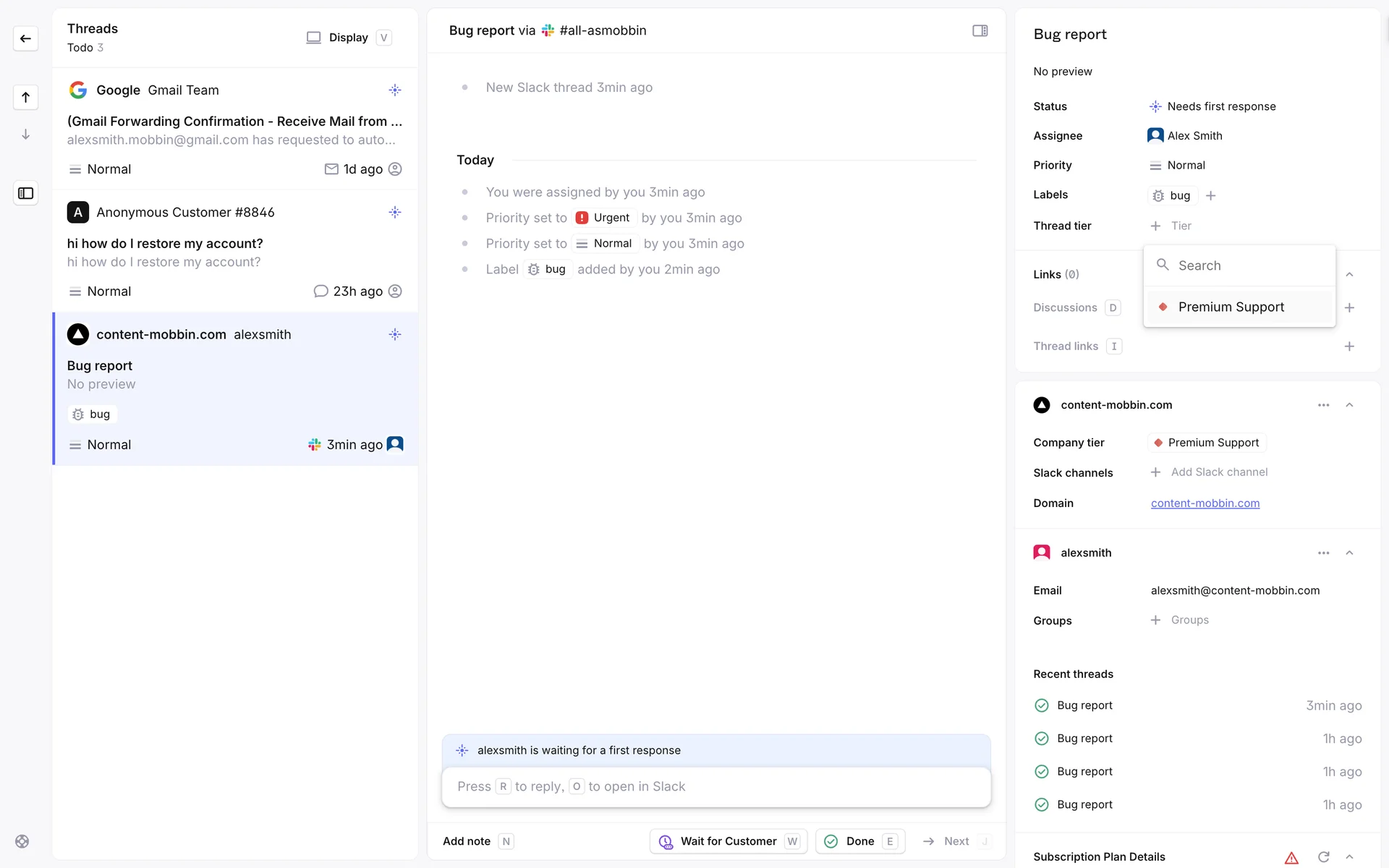Screen dimensions: 1389x868
Task: Open the more options for content-mobbin.com
Action: 1323,405
